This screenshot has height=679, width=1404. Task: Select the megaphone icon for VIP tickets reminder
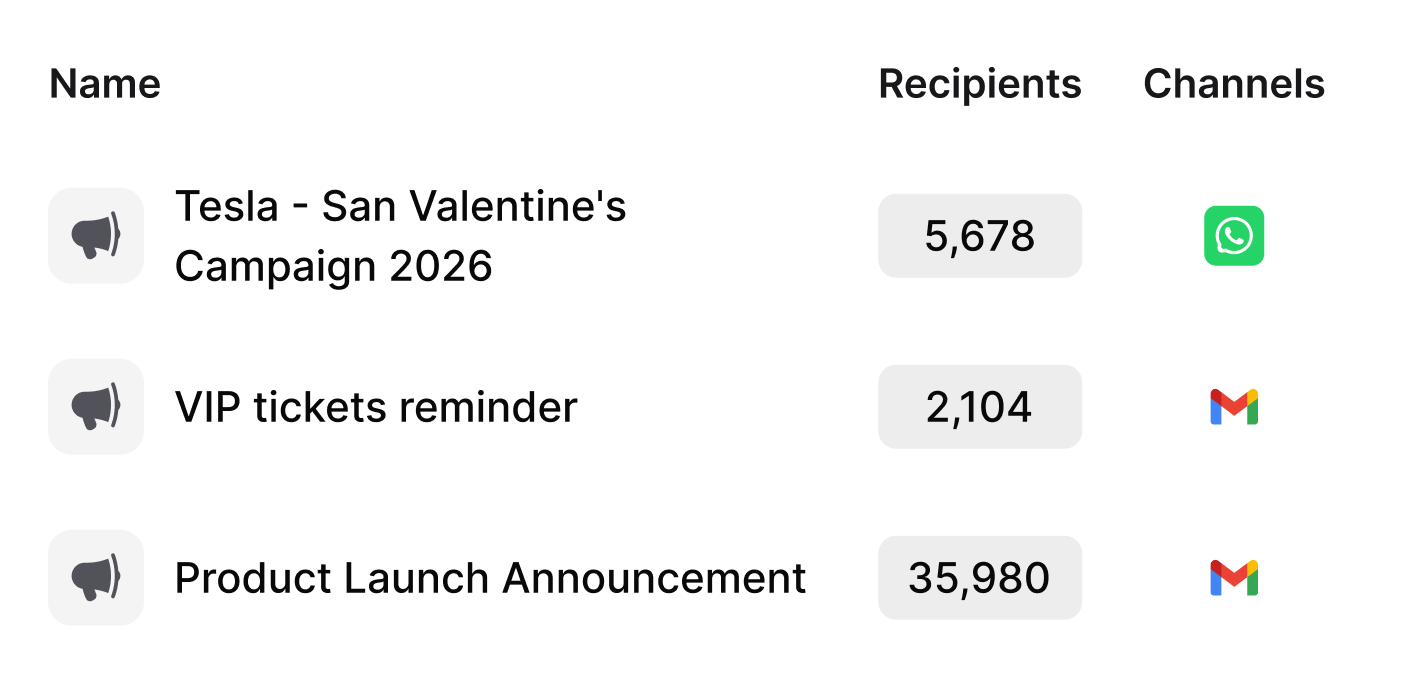coord(96,407)
